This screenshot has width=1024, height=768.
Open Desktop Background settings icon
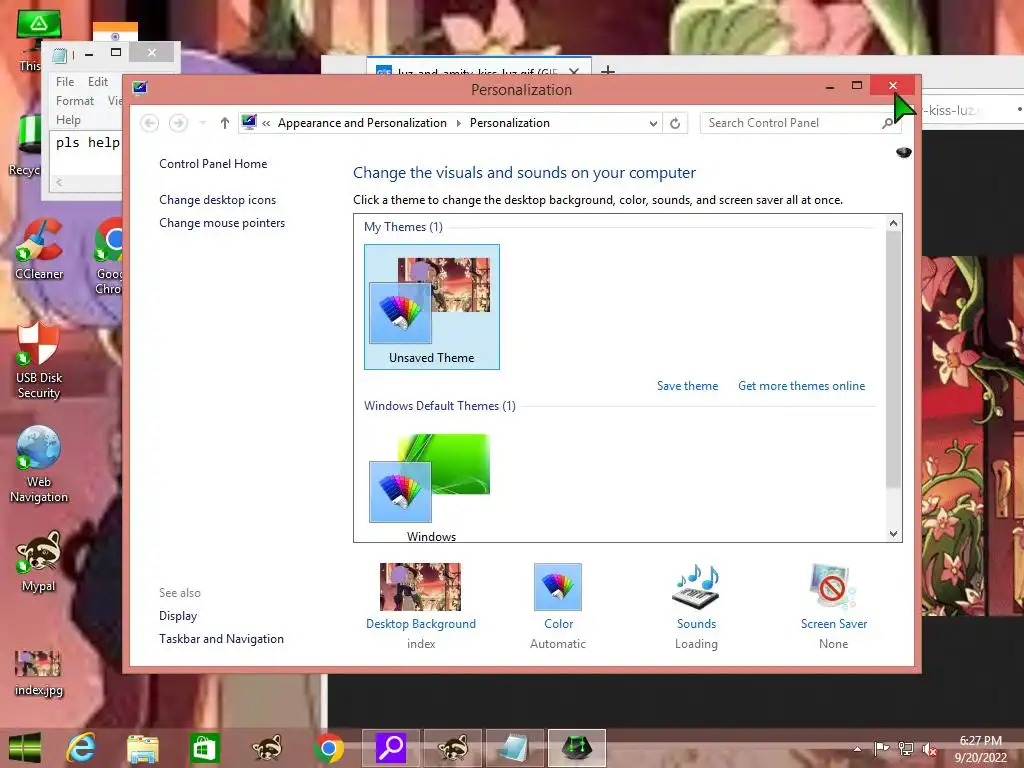pos(421,586)
